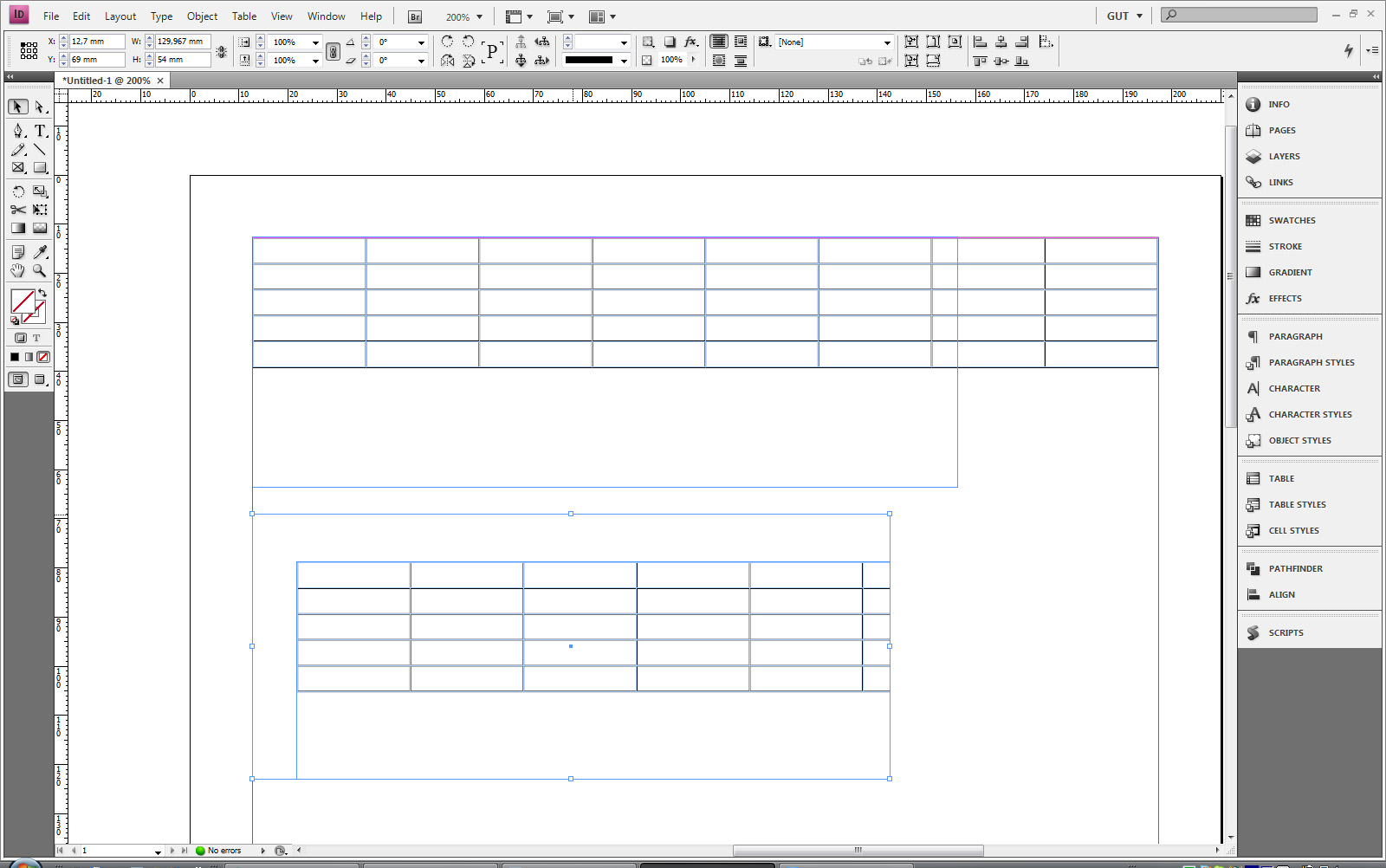Open the Paragraph Styles panel

pyautogui.click(x=1310, y=363)
